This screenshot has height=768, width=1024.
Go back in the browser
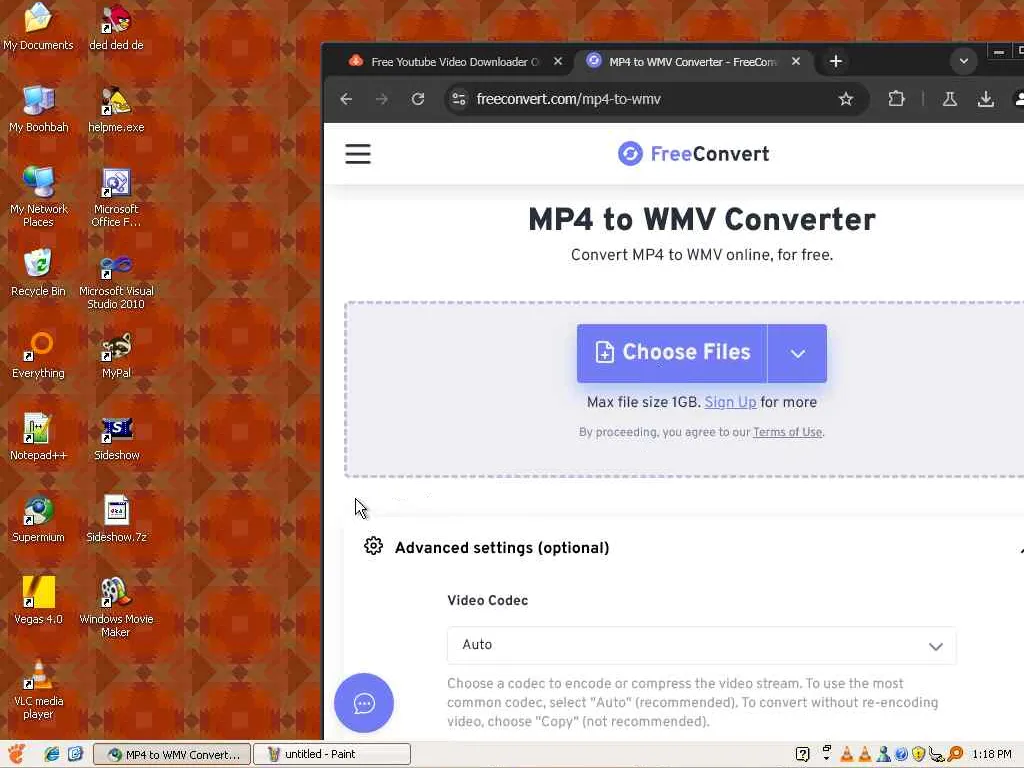(346, 99)
